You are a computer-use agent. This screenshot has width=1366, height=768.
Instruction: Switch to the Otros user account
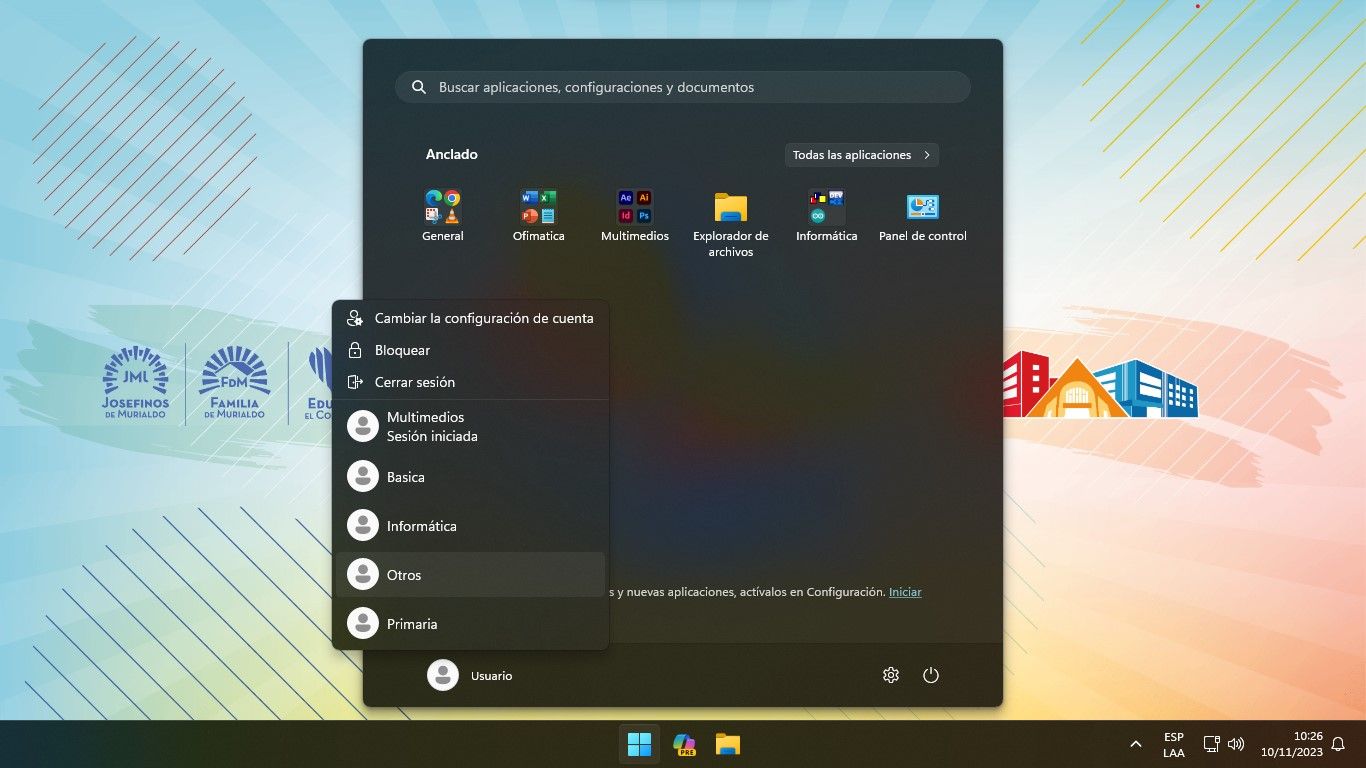(470, 575)
